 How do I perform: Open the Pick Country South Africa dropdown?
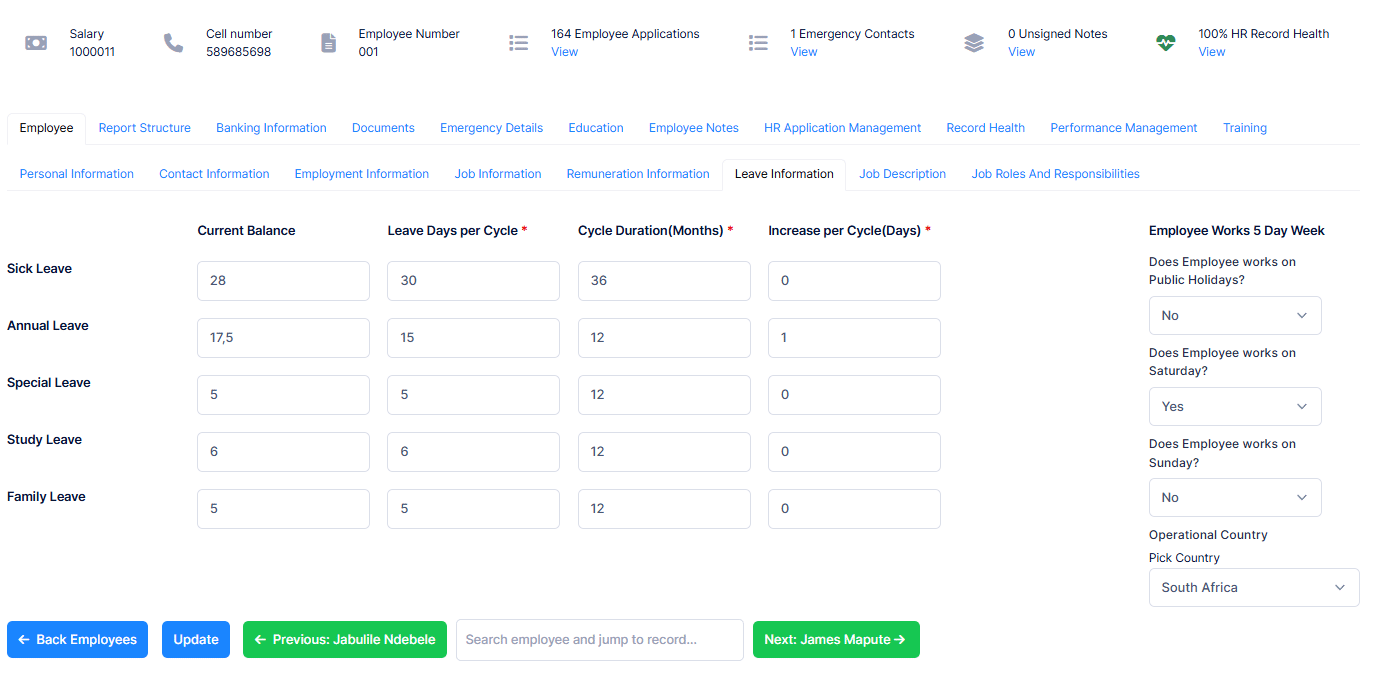pyautogui.click(x=1254, y=587)
